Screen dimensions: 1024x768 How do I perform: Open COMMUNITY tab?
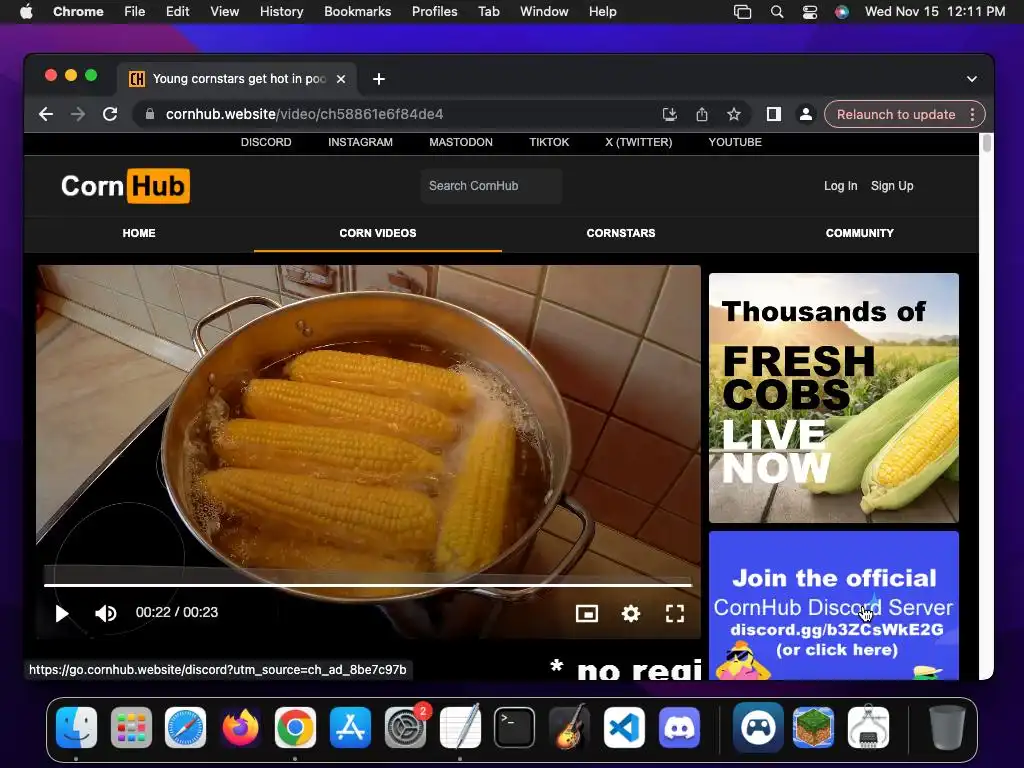[859, 233]
